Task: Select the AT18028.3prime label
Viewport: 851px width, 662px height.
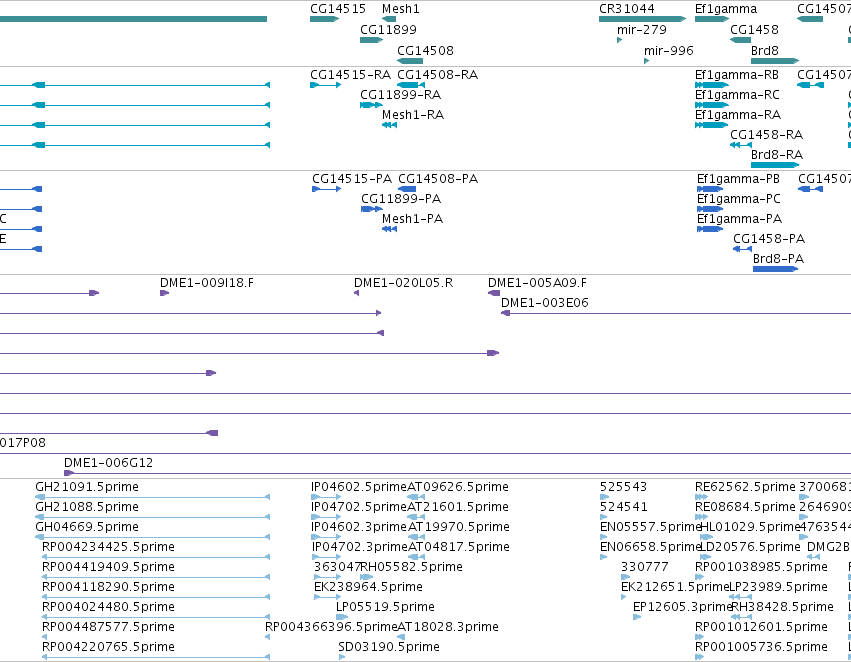Action: (x=448, y=627)
